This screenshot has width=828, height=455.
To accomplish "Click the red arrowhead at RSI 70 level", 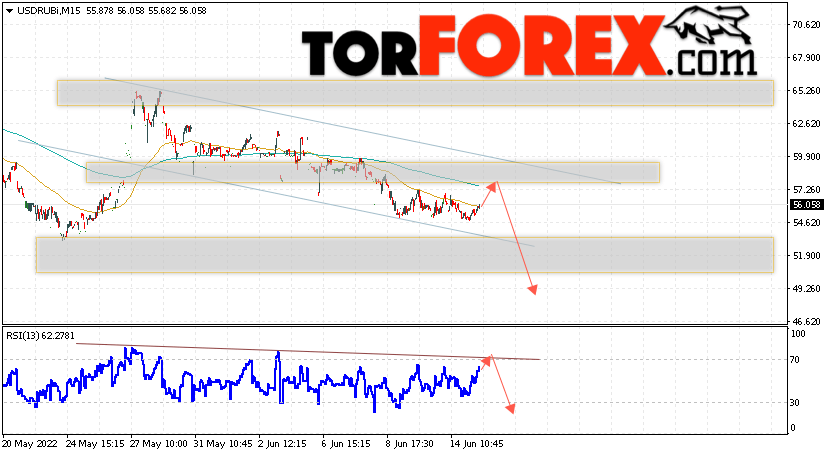I will (487, 360).
